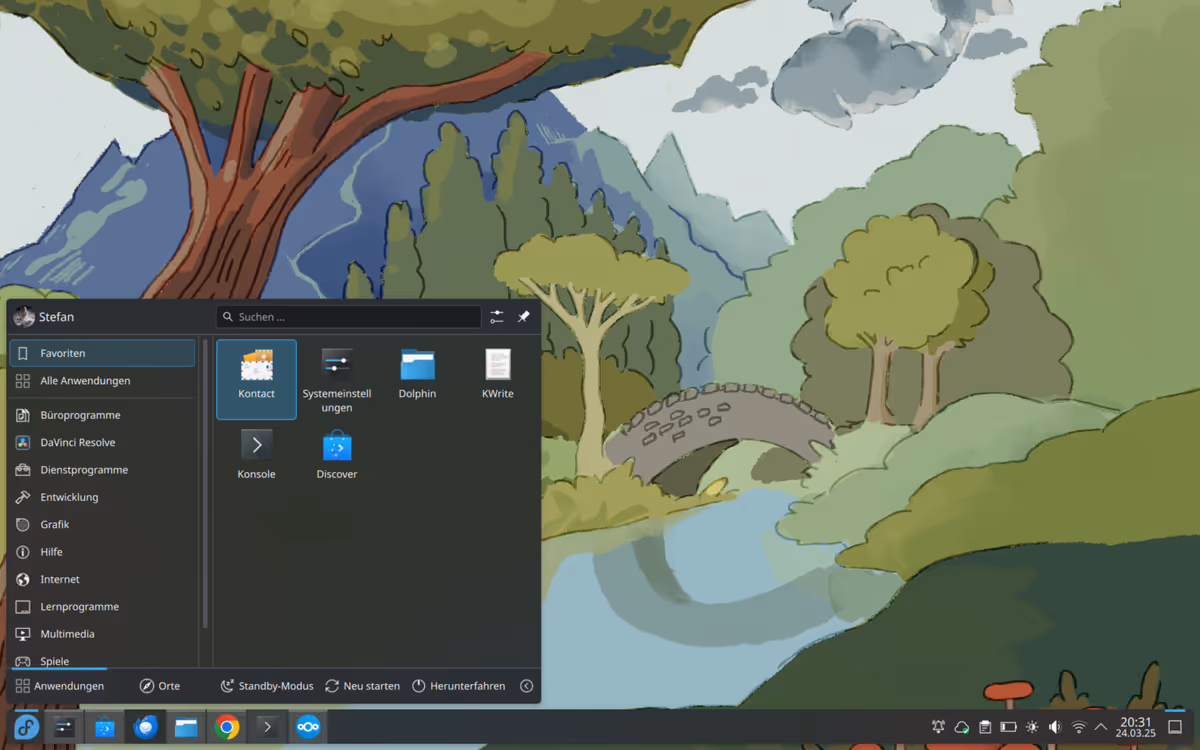Screen dimensions: 1200x750
Task: Toggle show desktop at panel edge
Action: pos(1175,727)
